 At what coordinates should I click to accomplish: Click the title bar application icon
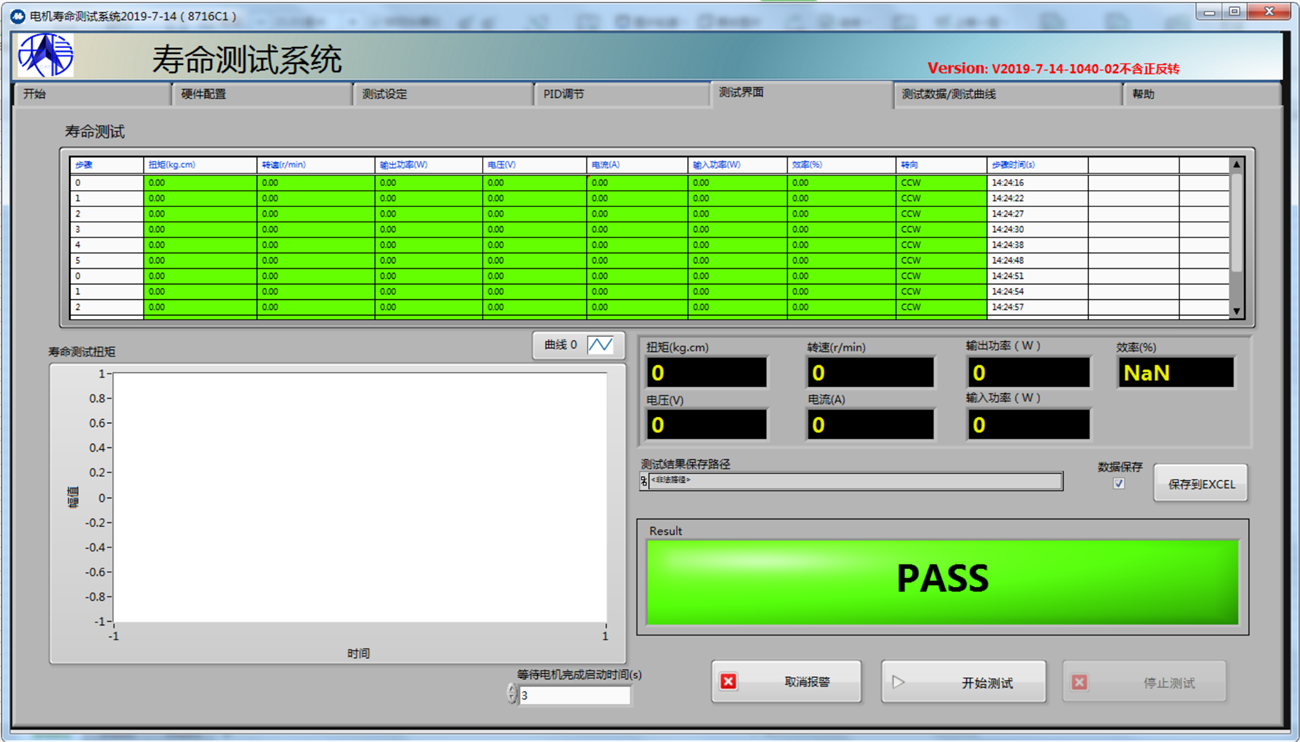coord(17,16)
